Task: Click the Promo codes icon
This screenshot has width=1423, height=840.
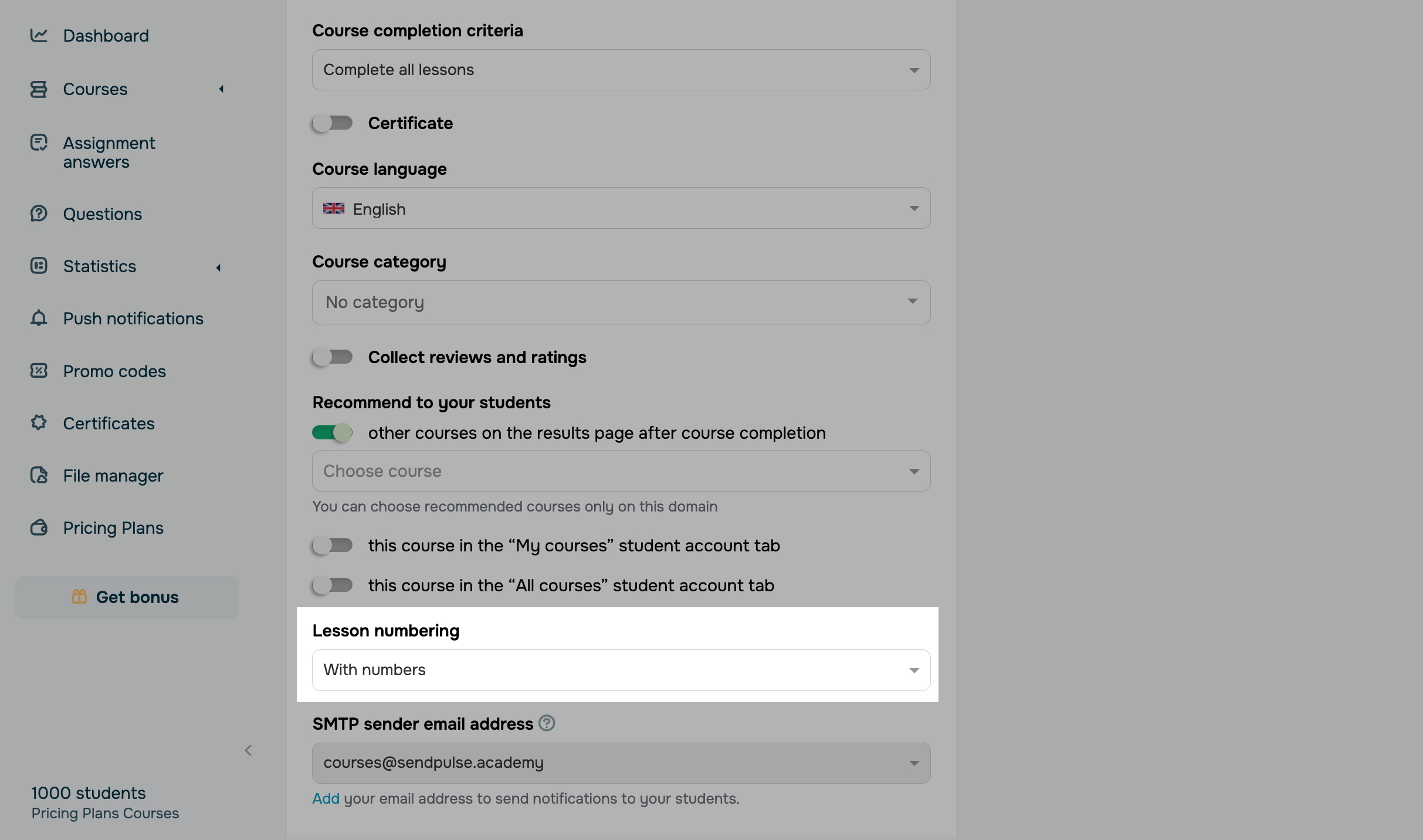Action: (39, 371)
